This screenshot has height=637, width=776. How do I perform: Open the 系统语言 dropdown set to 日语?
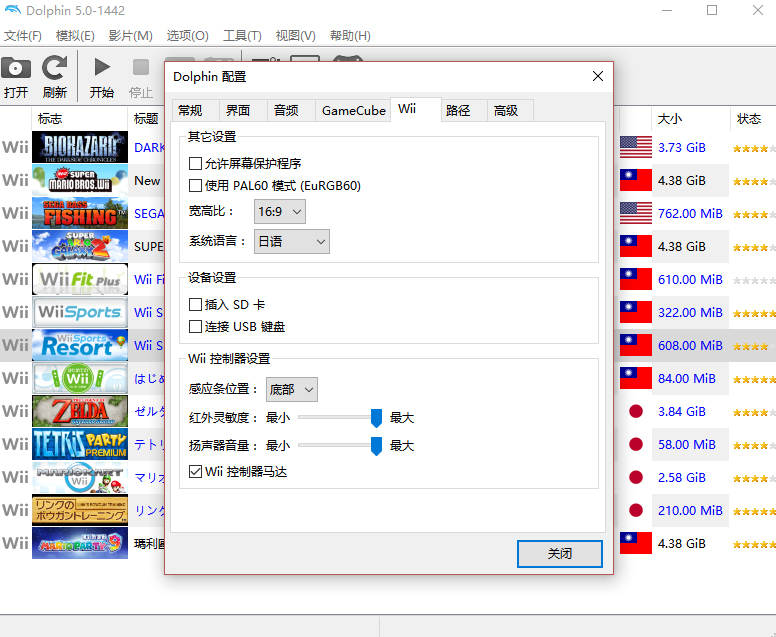[x=291, y=242]
